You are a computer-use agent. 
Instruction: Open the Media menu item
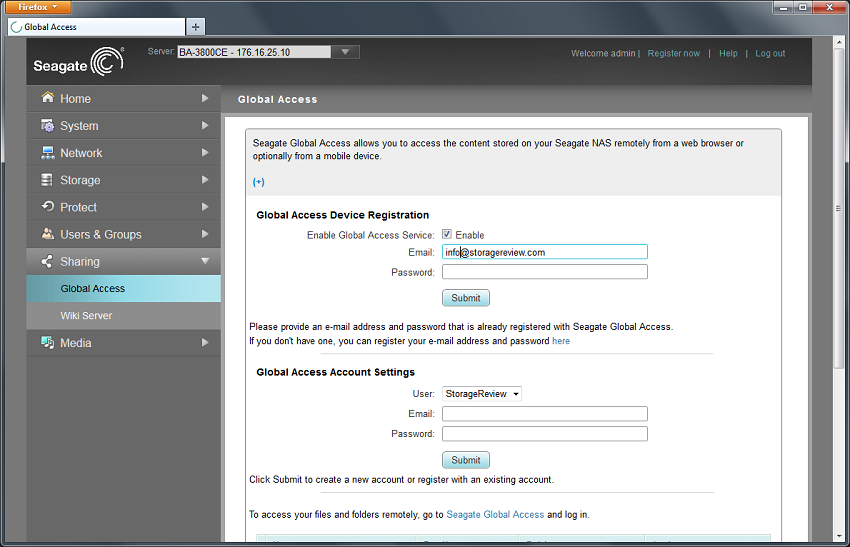(x=124, y=342)
